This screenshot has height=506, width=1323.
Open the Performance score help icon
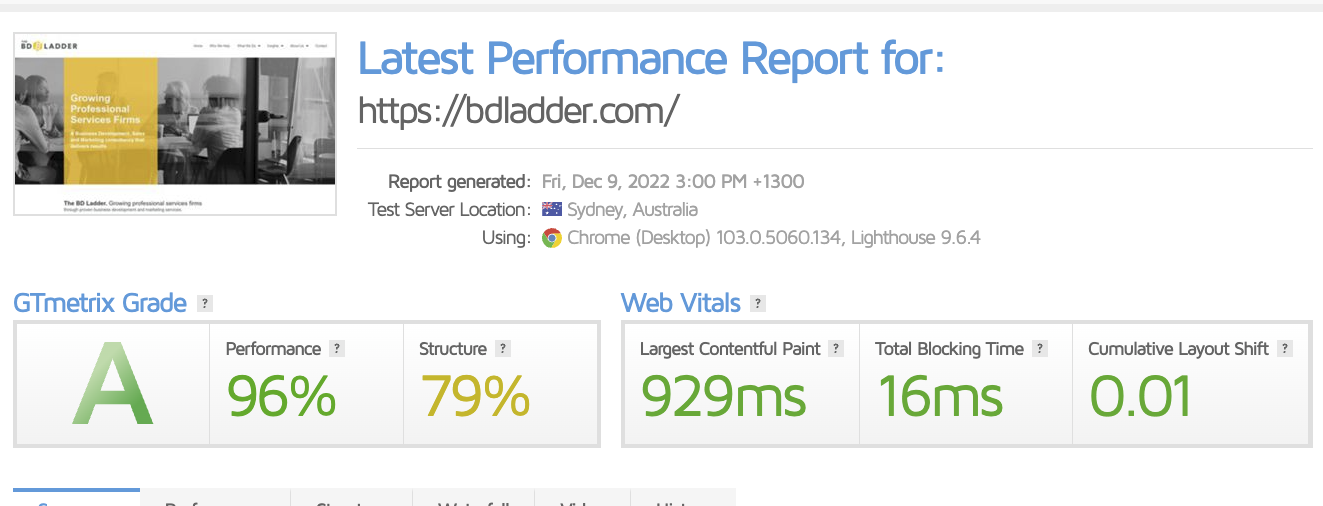337,349
